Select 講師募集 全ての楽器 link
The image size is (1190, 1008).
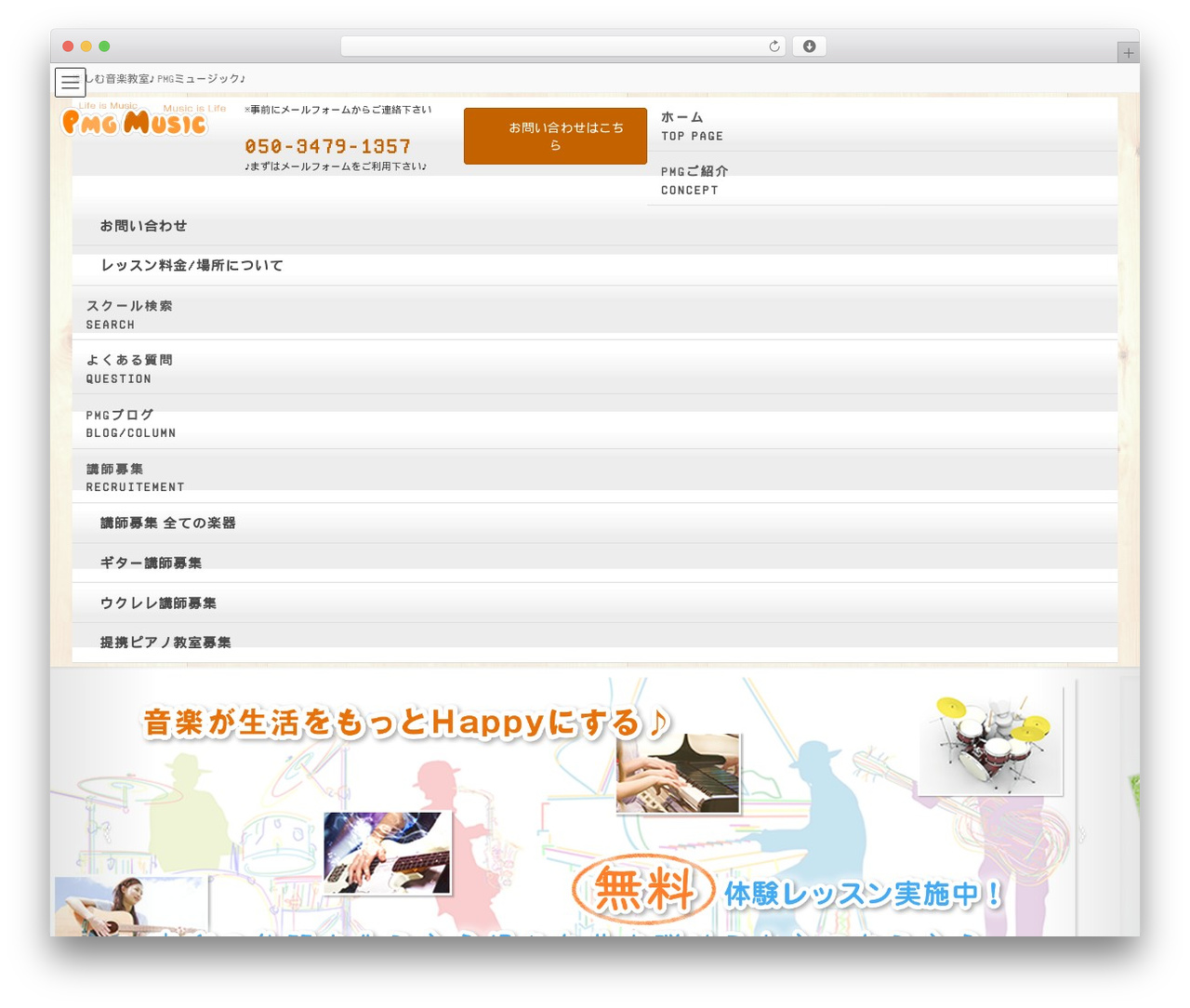tap(595, 524)
